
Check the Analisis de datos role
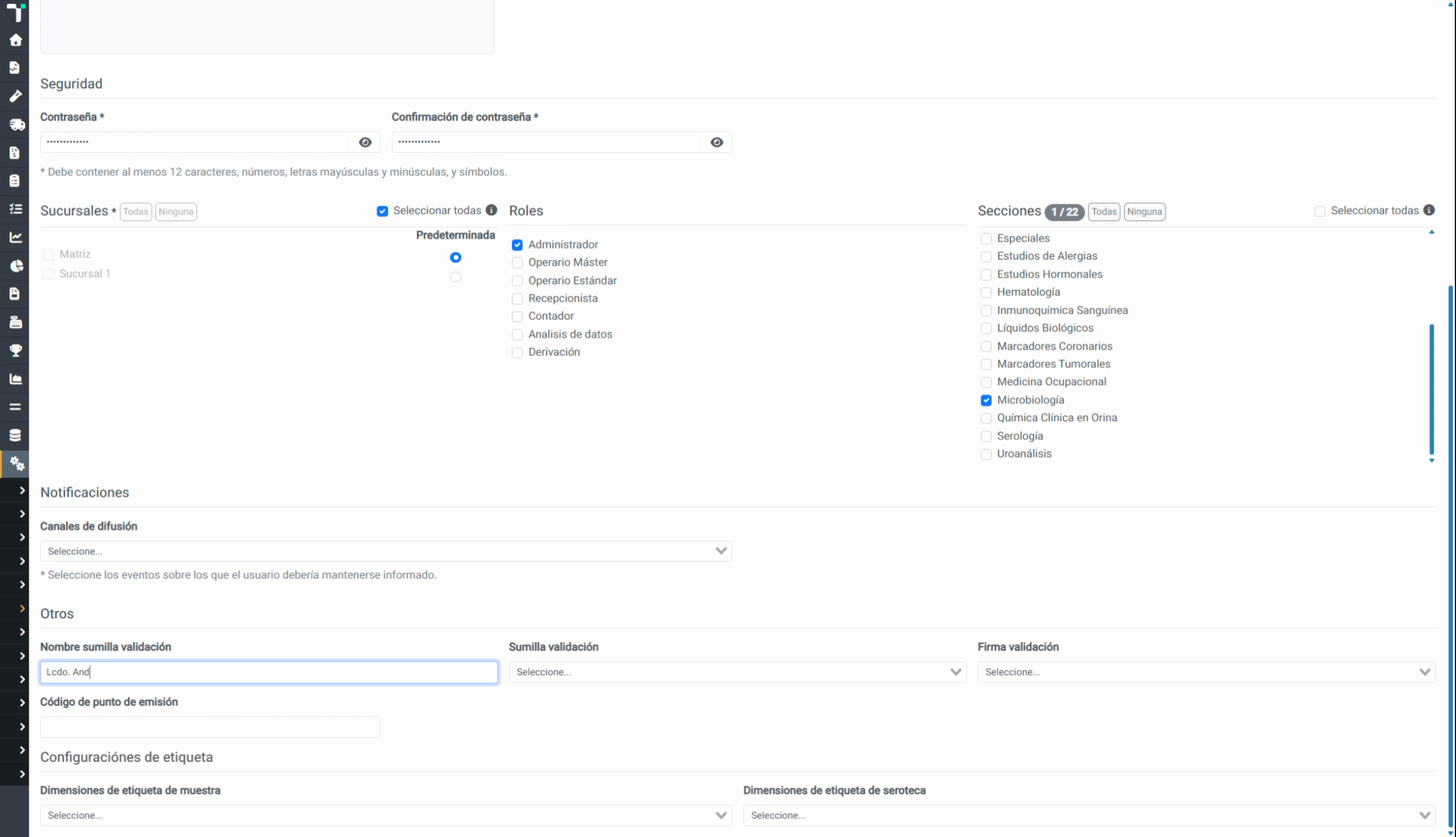tap(517, 335)
